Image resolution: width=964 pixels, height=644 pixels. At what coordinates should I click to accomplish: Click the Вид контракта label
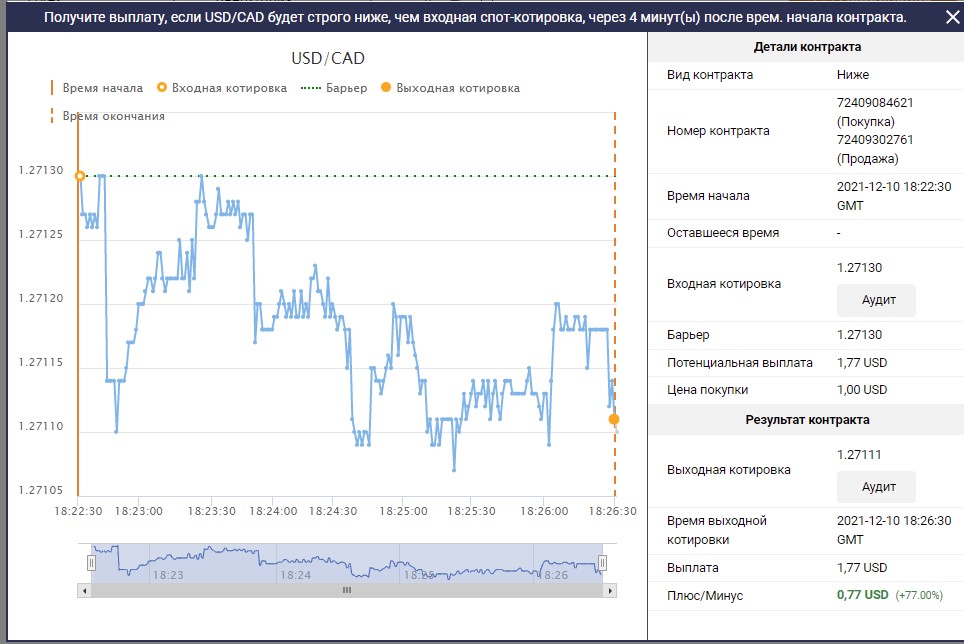(x=710, y=75)
